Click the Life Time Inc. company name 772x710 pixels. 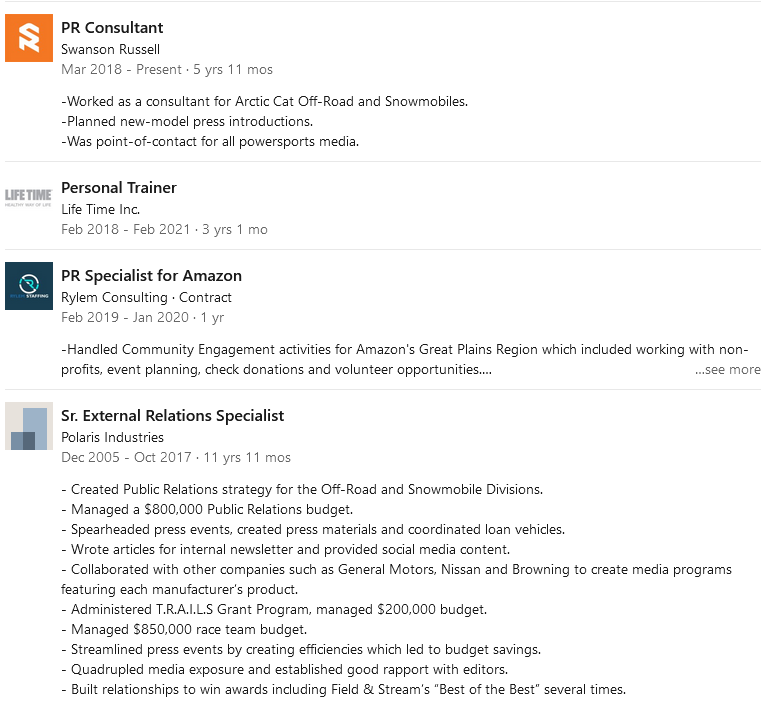tap(101, 209)
